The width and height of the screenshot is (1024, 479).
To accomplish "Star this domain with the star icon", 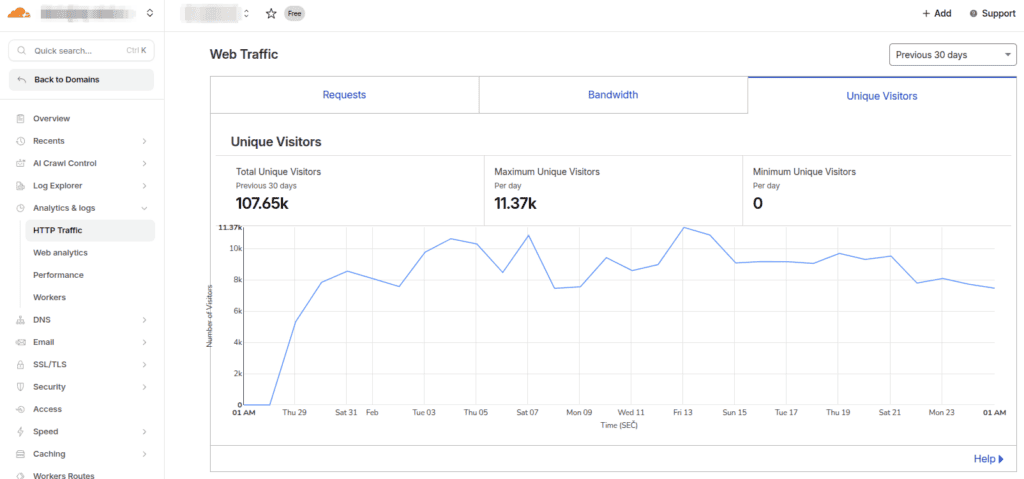I will pyautogui.click(x=271, y=13).
